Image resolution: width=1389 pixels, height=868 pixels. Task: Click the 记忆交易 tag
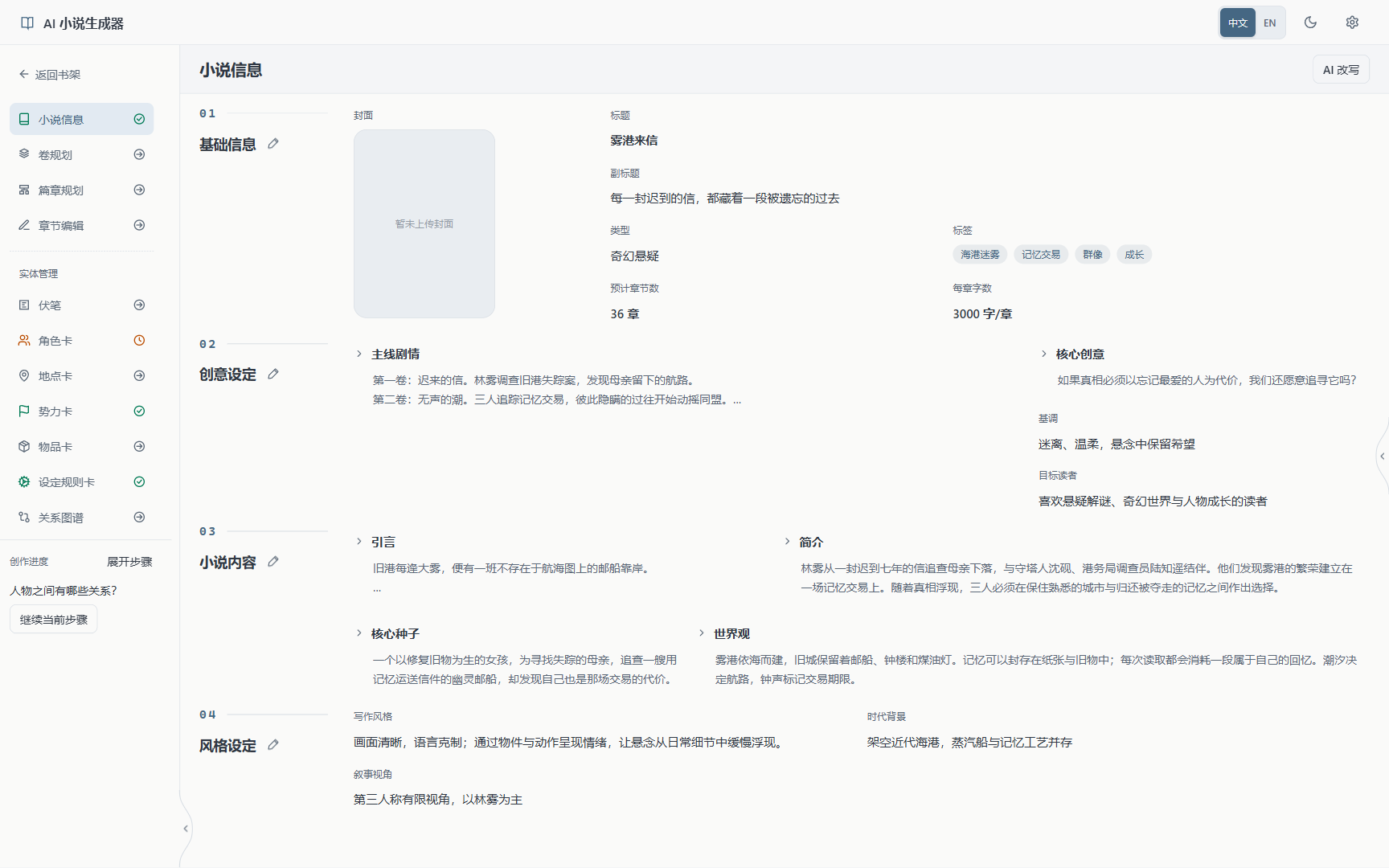(1041, 255)
